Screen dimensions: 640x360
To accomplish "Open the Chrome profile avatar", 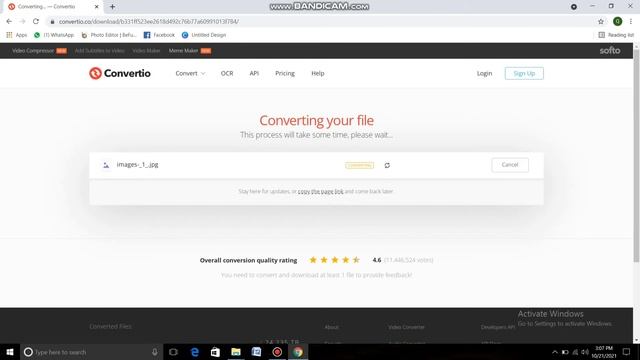I will [617, 21].
